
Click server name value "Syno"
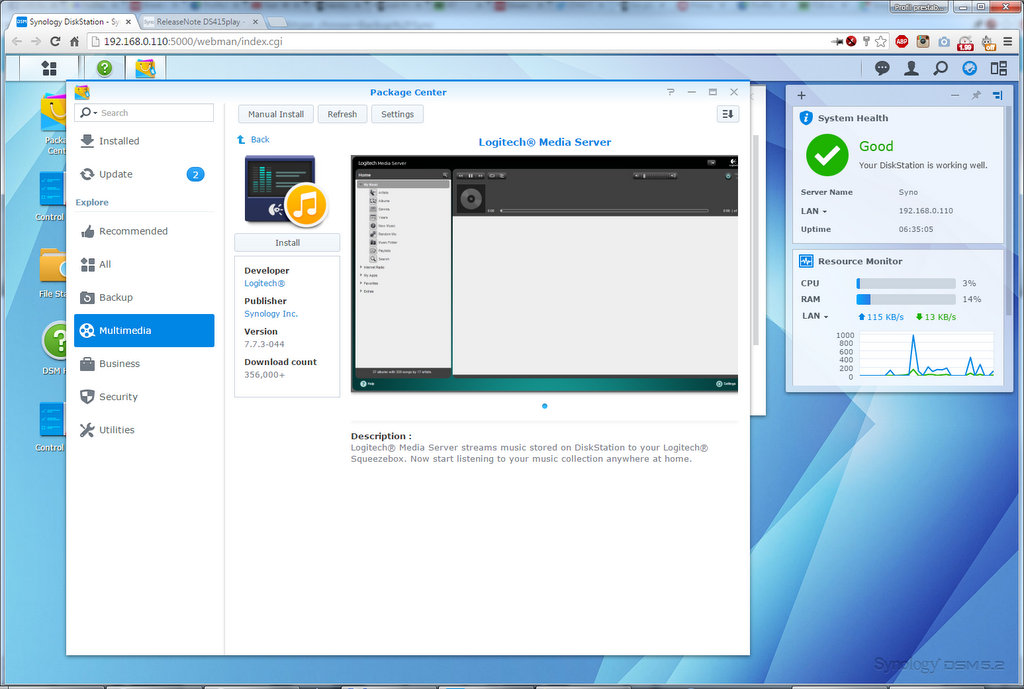point(908,193)
